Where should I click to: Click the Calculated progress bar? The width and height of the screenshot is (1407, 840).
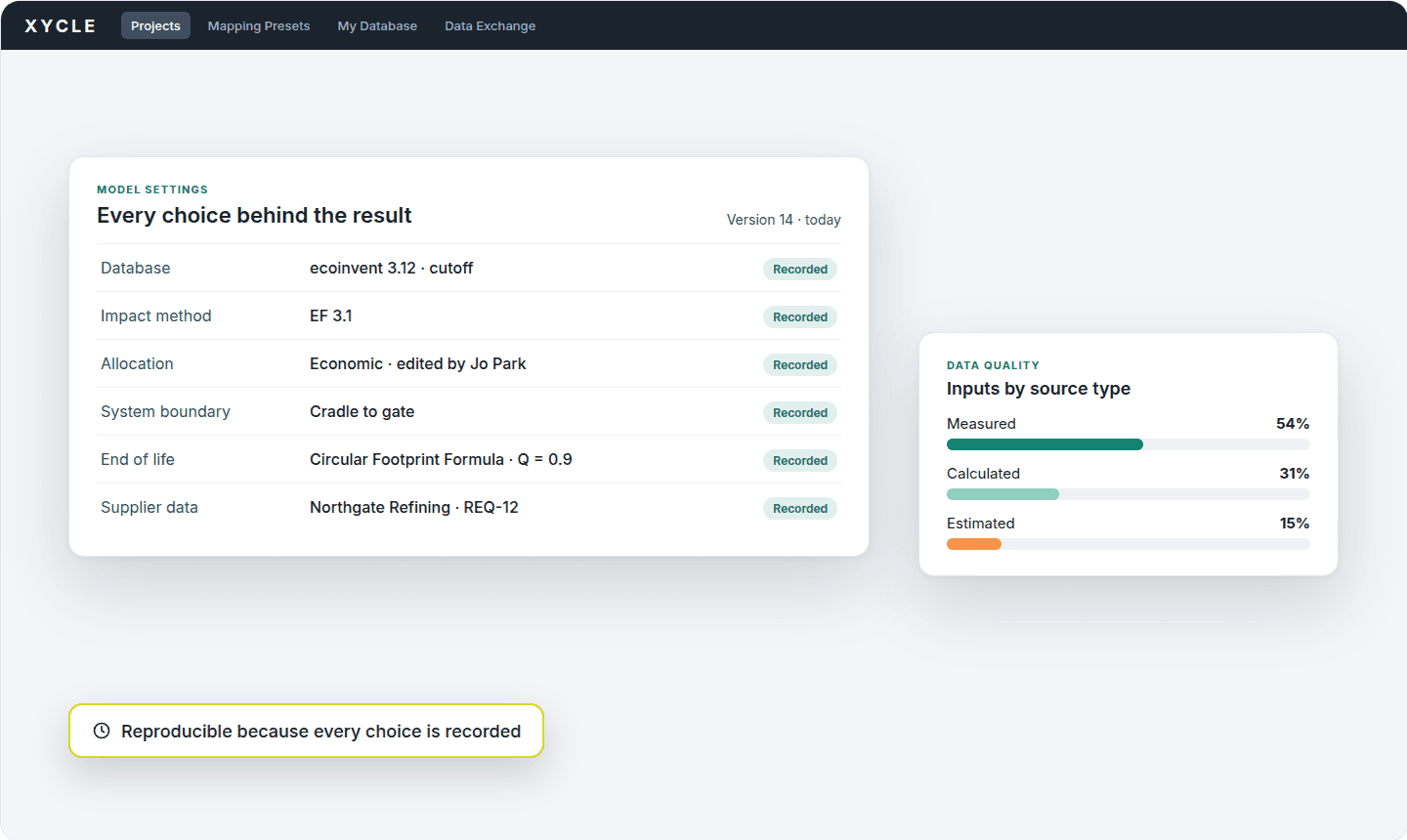[x=1129, y=494]
